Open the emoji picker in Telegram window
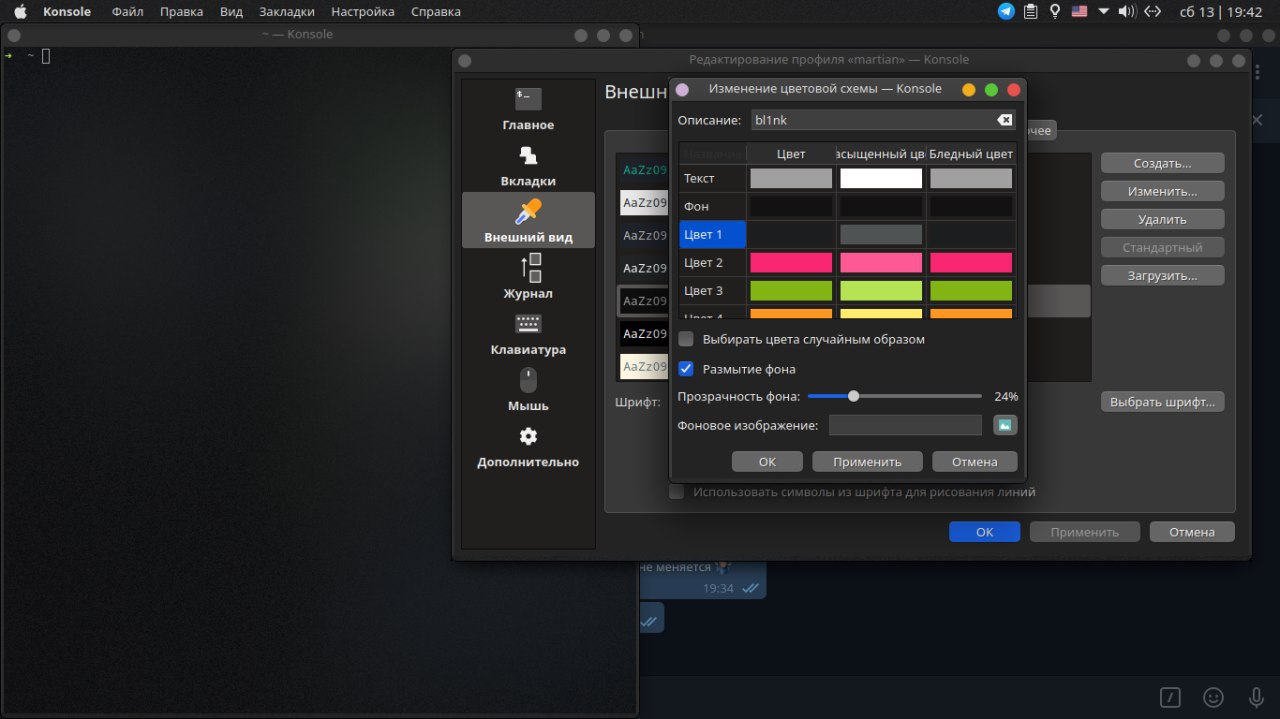The image size is (1280, 719). [x=1213, y=697]
